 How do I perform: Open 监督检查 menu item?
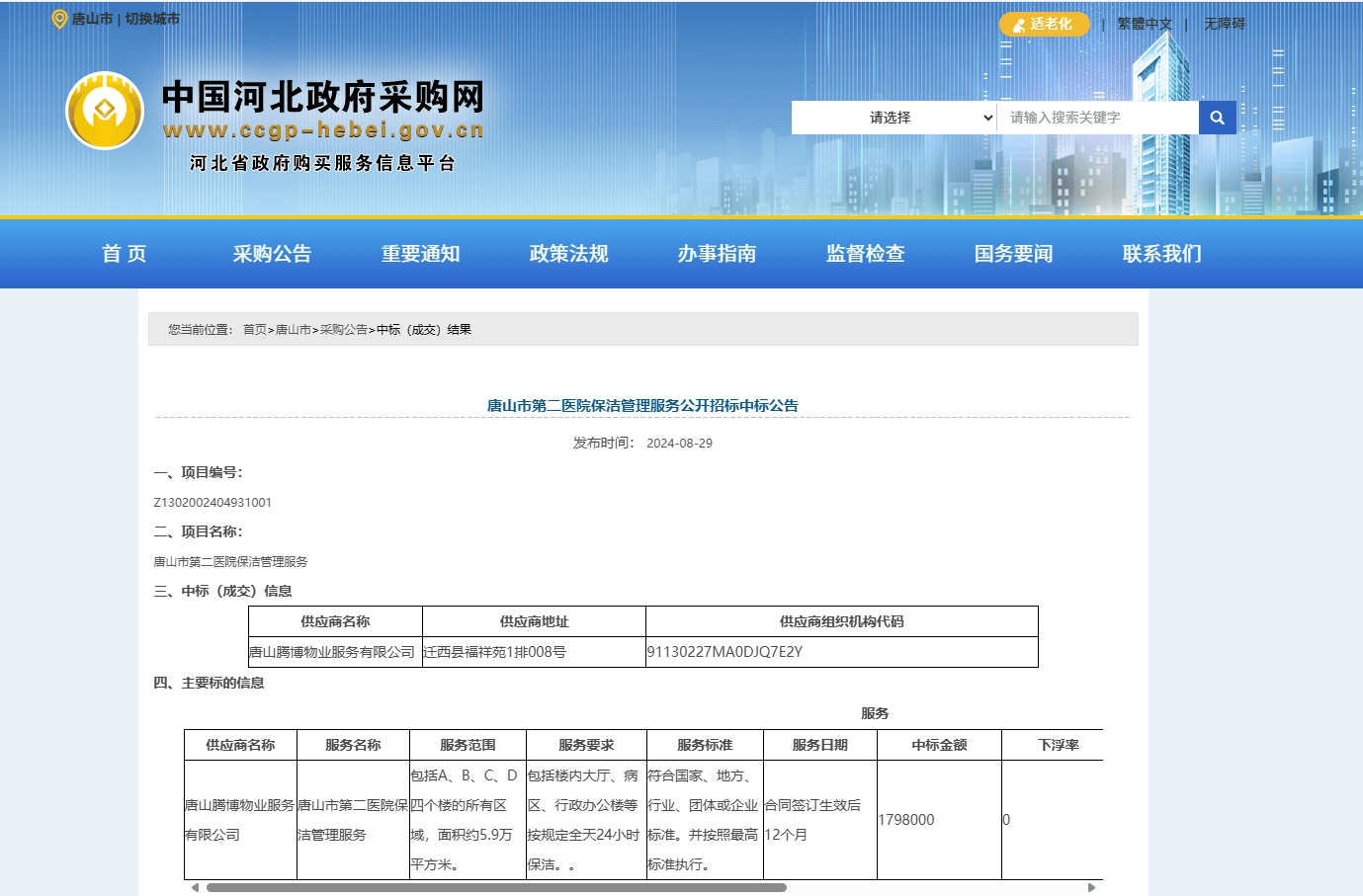pyautogui.click(x=866, y=254)
